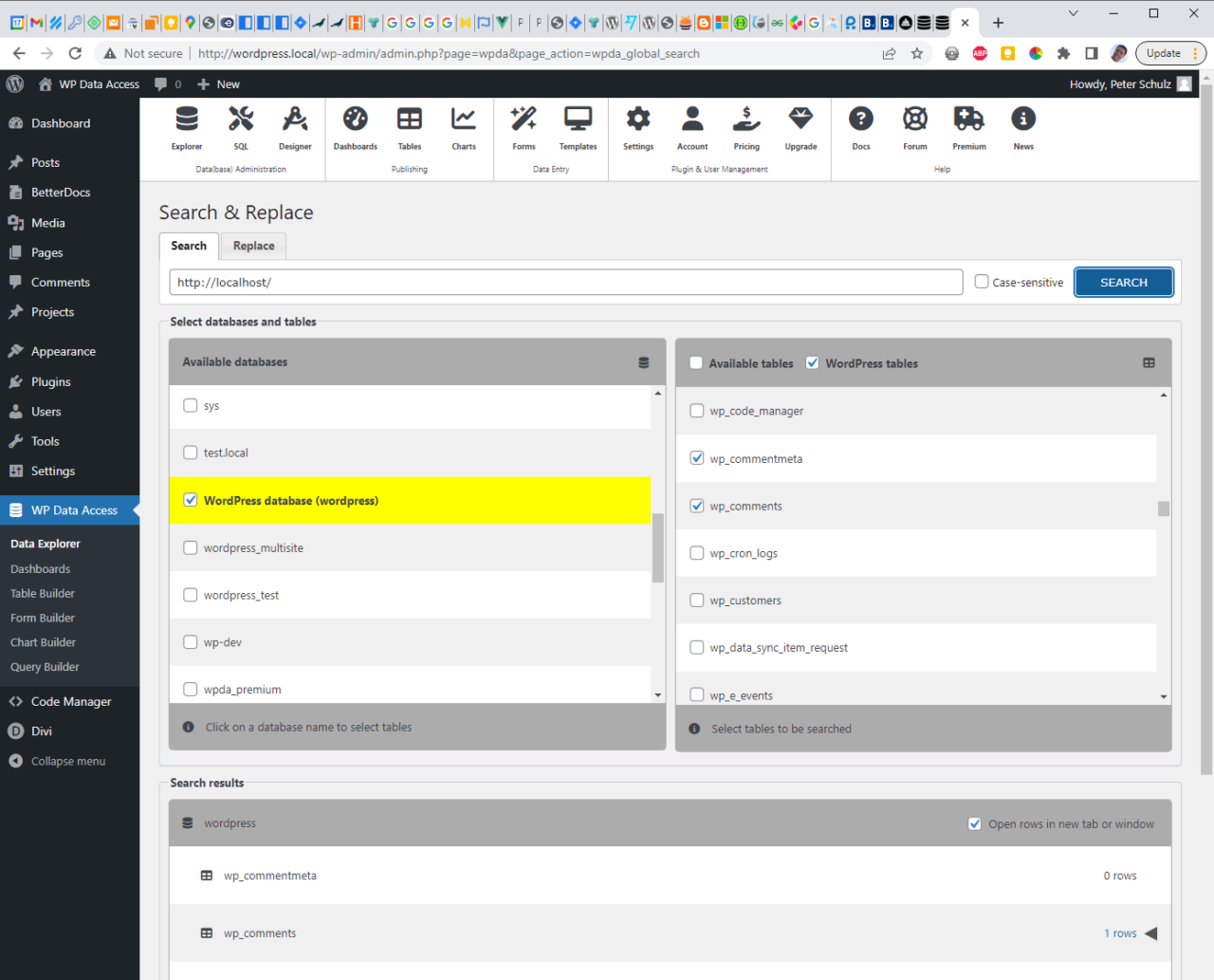Image resolution: width=1214 pixels, height=980 pixels.
Task: Open Dashboards from the toolbar
Action: (x=356, y=120)
